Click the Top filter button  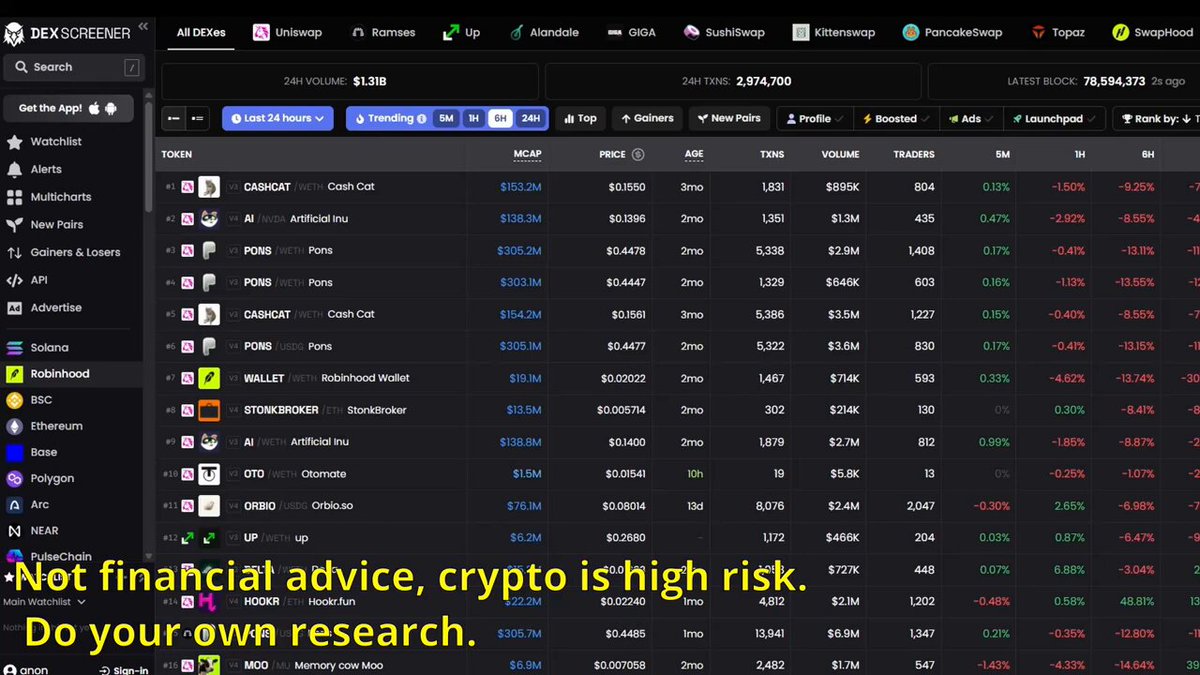580,119
